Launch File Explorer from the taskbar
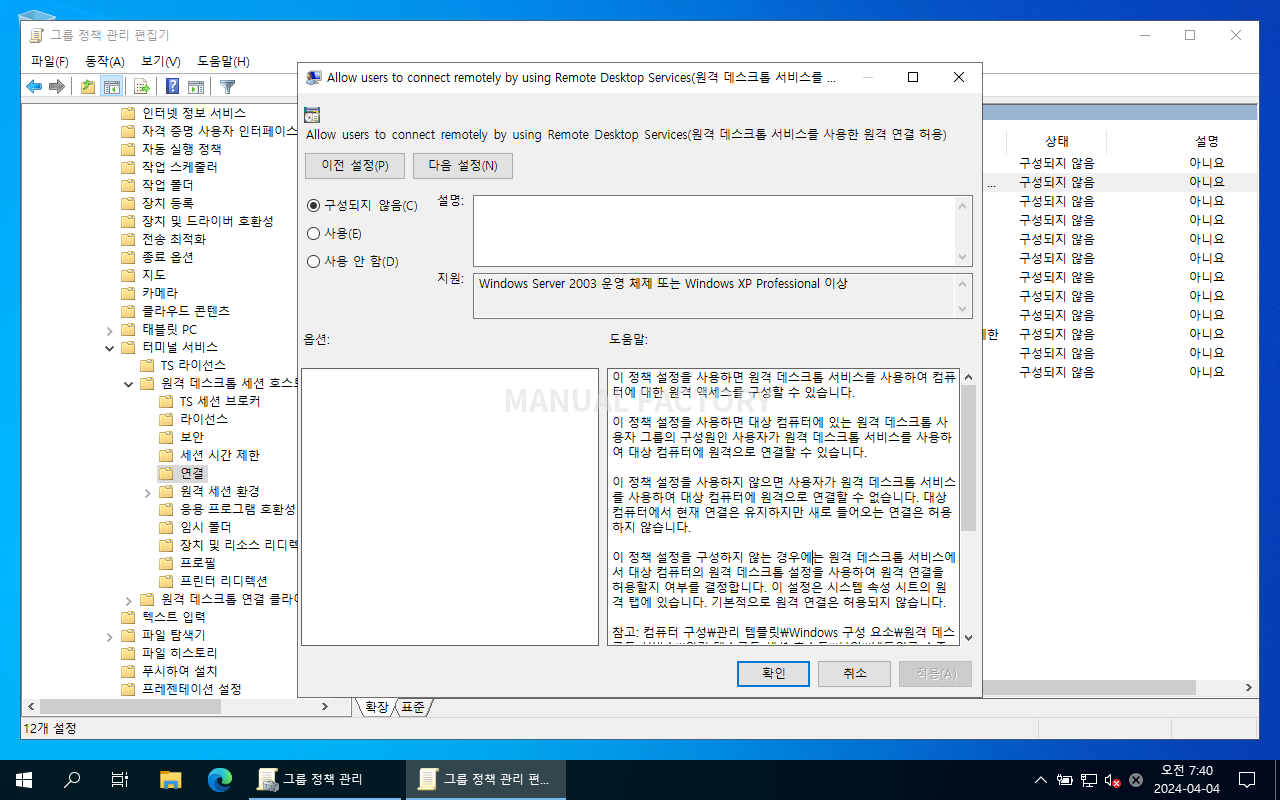The image size is (1280, 800). point(171,779)
